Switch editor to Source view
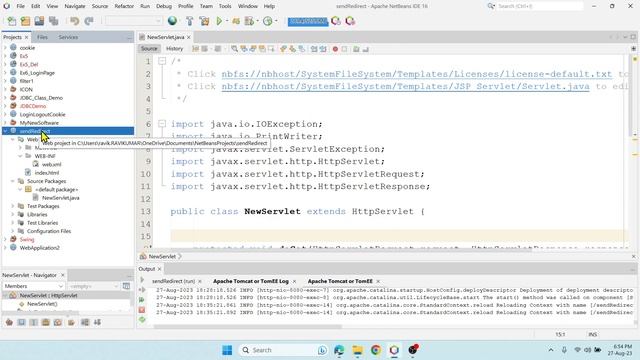 coord(149,49)
